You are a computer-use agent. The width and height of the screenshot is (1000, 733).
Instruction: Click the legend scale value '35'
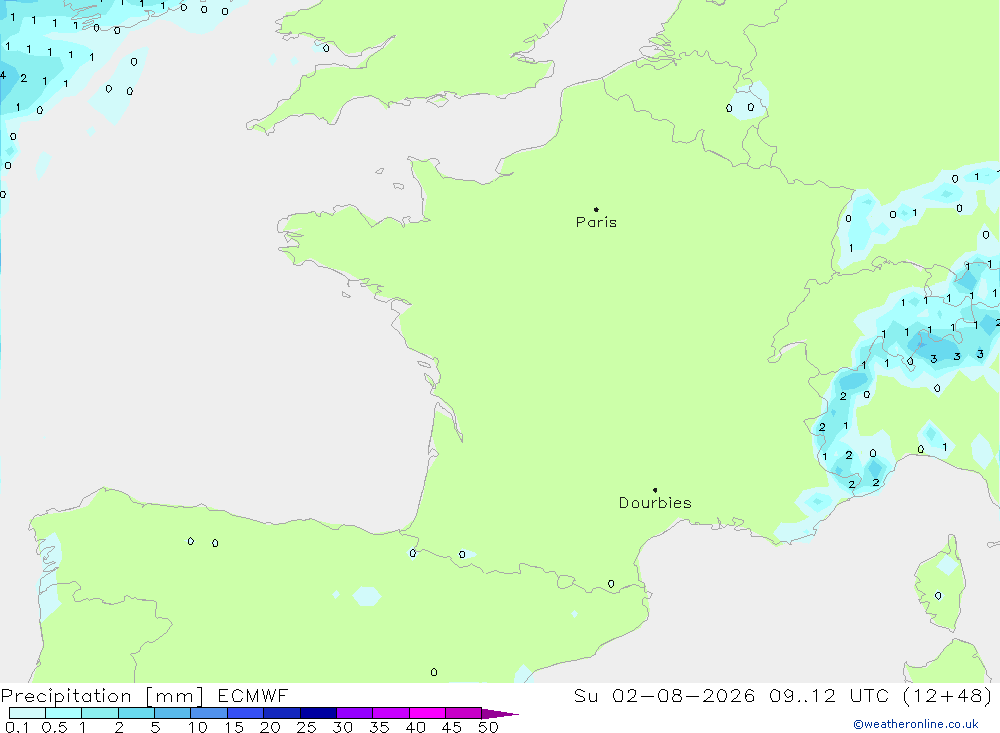(379, 727)
